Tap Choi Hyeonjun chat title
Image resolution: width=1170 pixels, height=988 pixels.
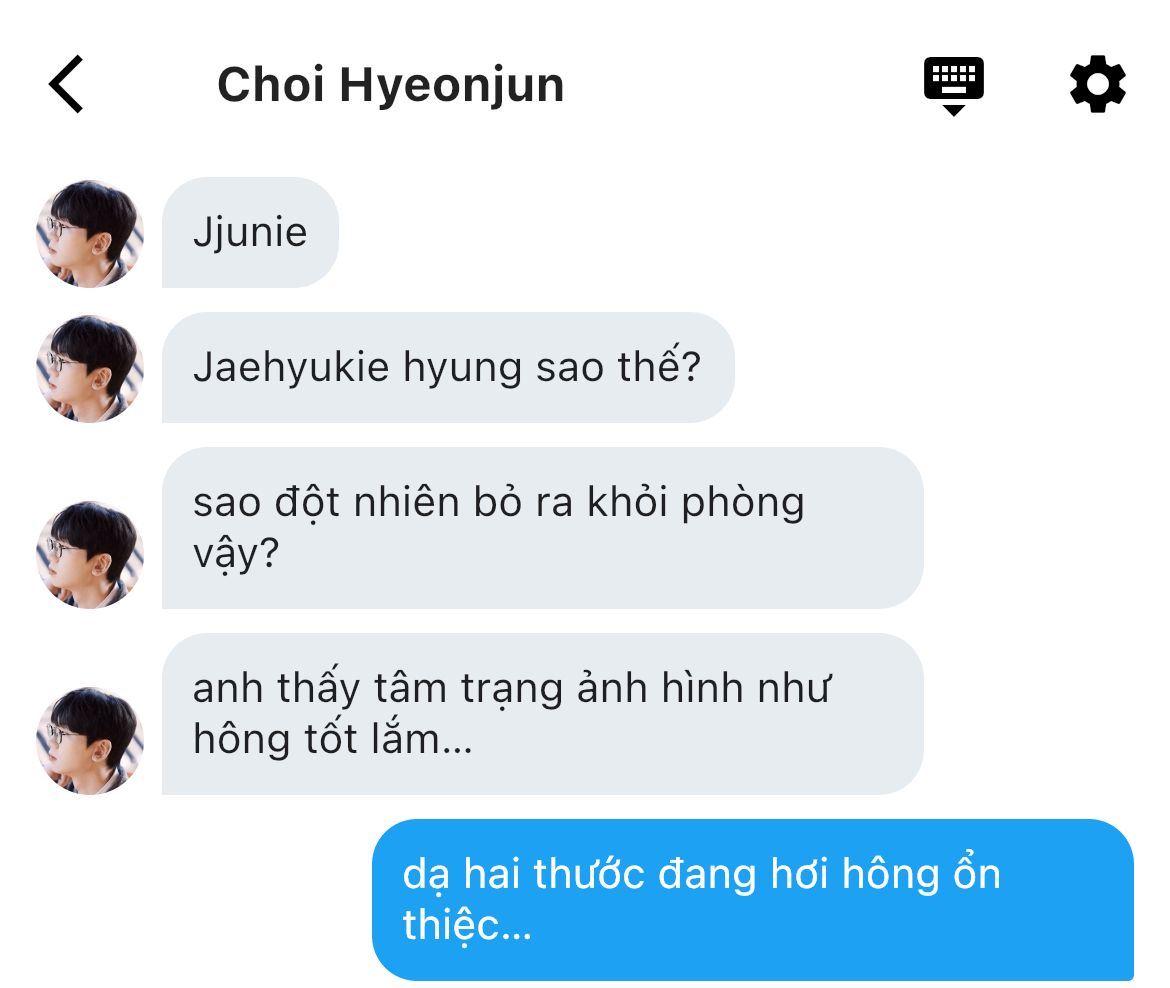[x=390, y=84]
